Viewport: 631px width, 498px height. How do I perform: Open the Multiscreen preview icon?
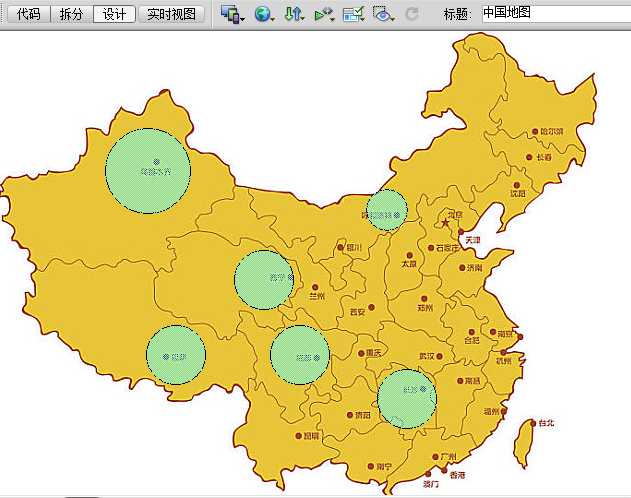[230, 14]
